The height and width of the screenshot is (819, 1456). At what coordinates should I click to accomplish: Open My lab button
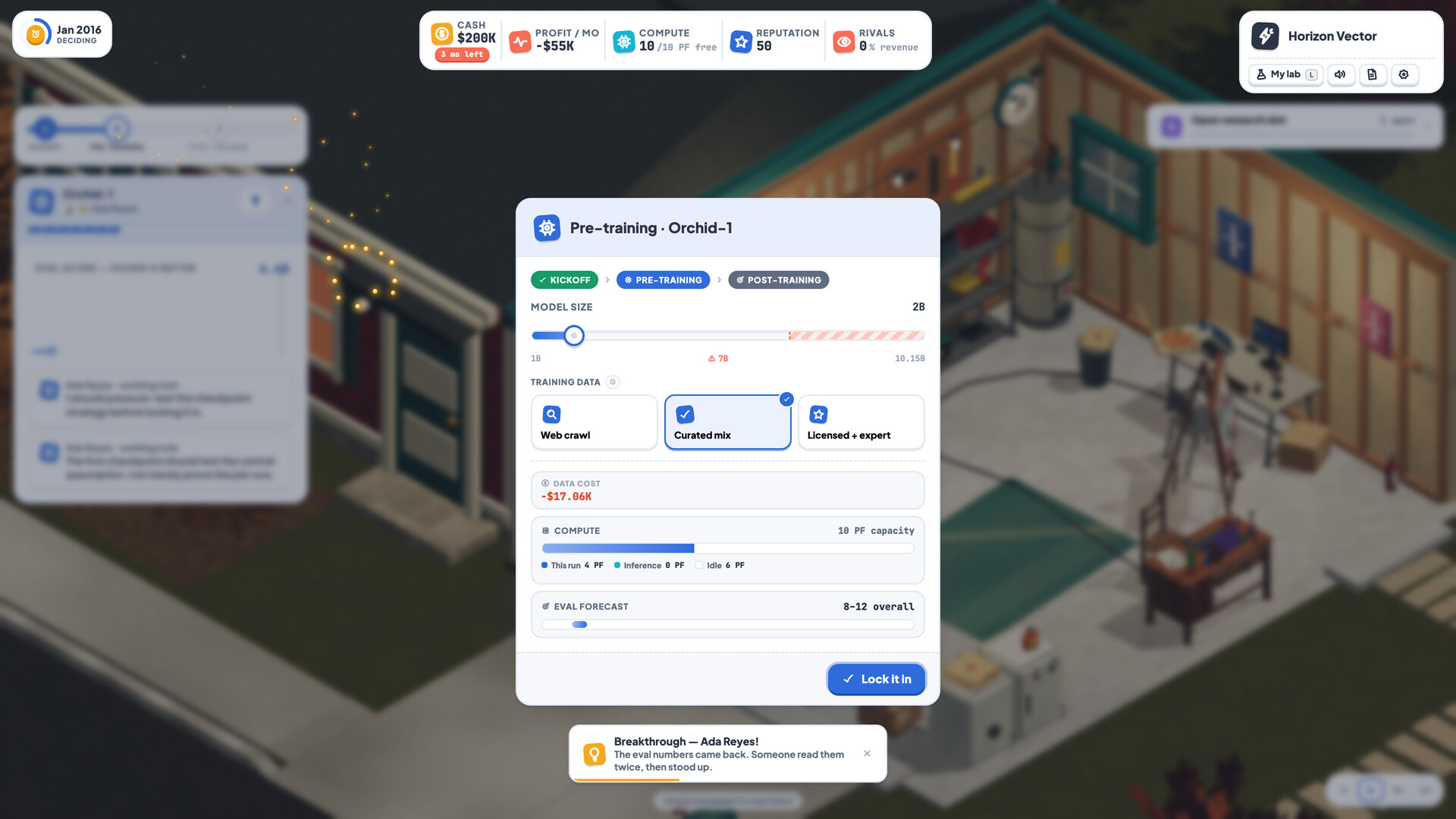click(1285, 74)
